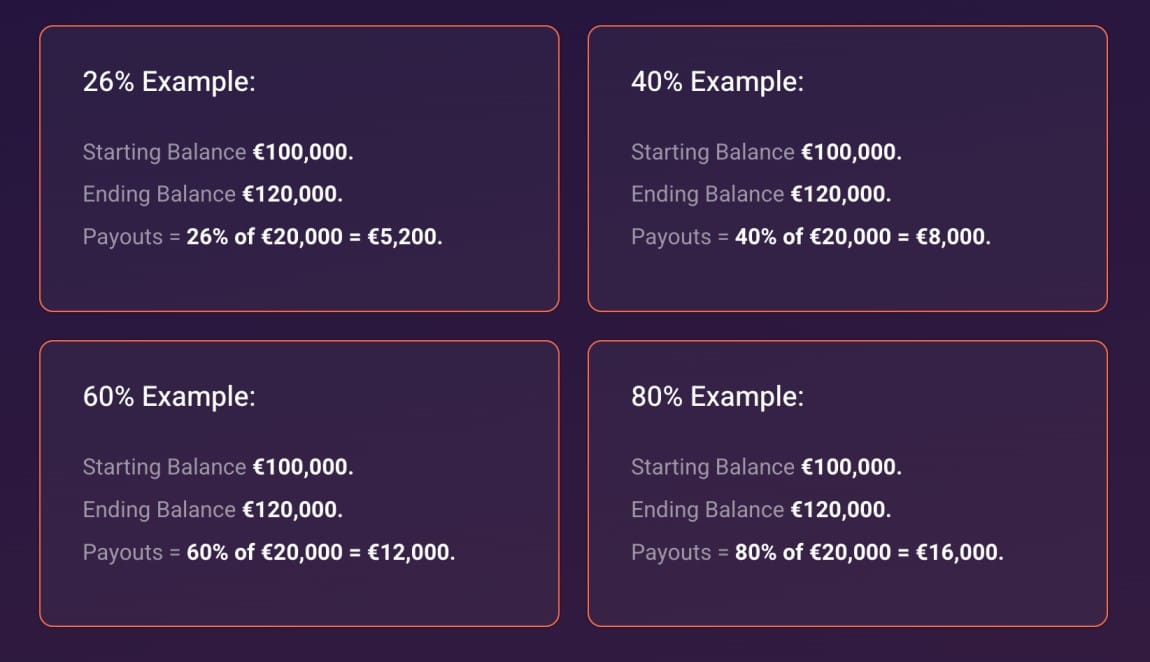Click Ending Balance in the 26% card
This screenshot has height=662, width=1150.
click(x=159, y=195)
